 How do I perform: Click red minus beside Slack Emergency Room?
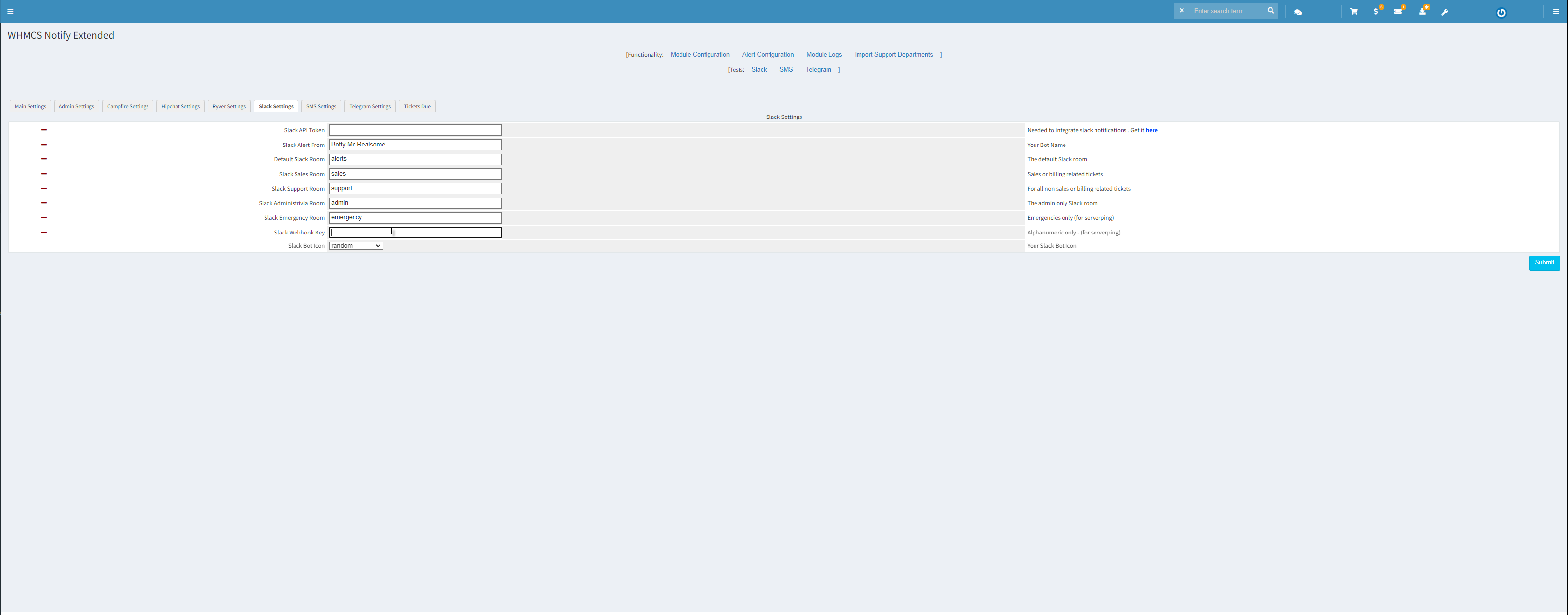pos(44,218)
